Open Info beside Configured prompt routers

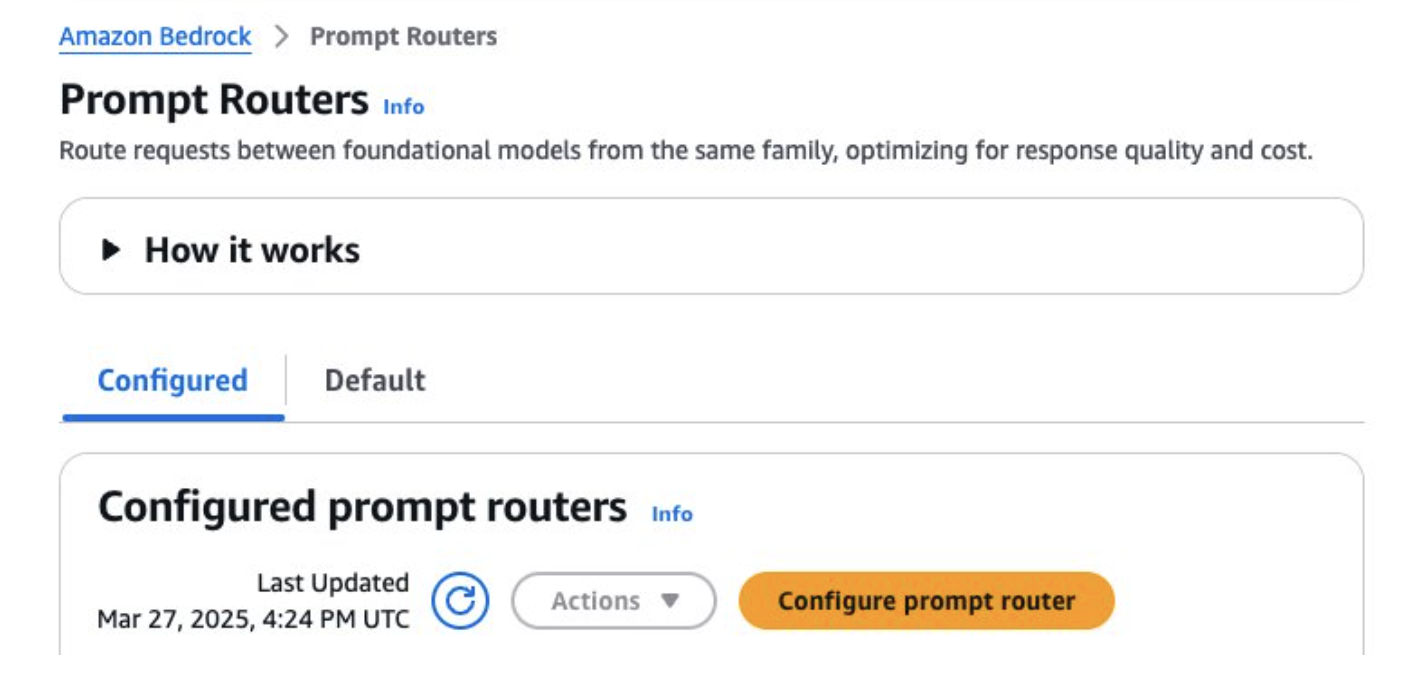click(x=672, y=514)
